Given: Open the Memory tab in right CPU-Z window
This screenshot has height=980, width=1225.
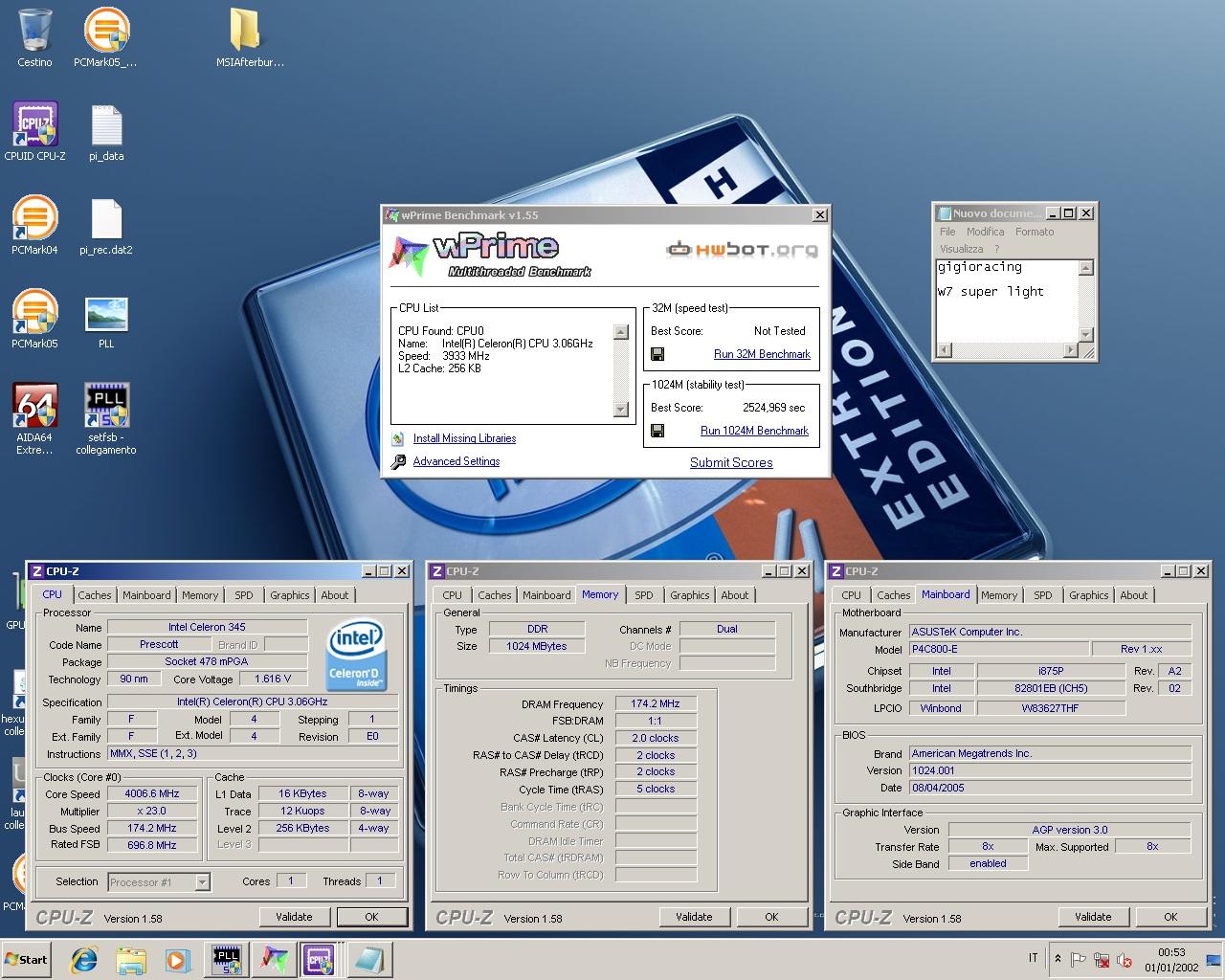Looking at the screenshot, I should (x=999, y=595).
